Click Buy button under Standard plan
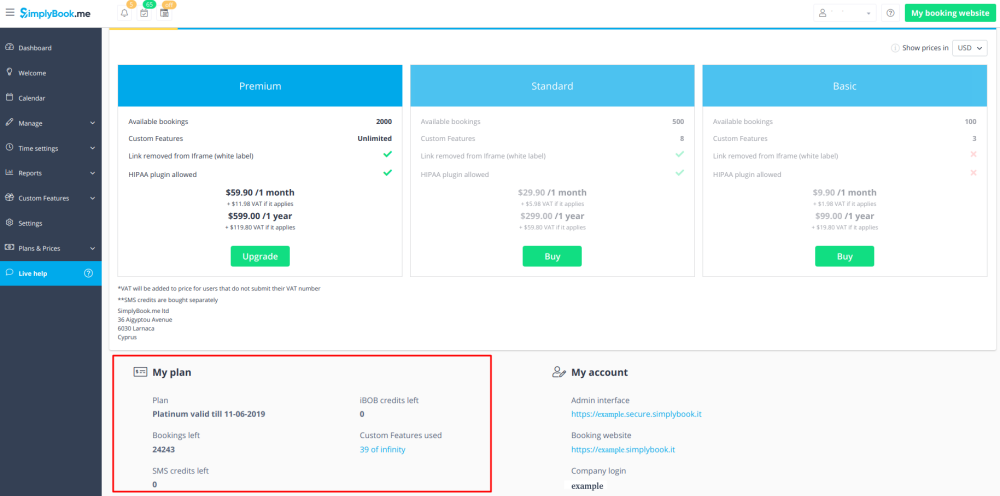1000x496 pixels. (552, 256)
